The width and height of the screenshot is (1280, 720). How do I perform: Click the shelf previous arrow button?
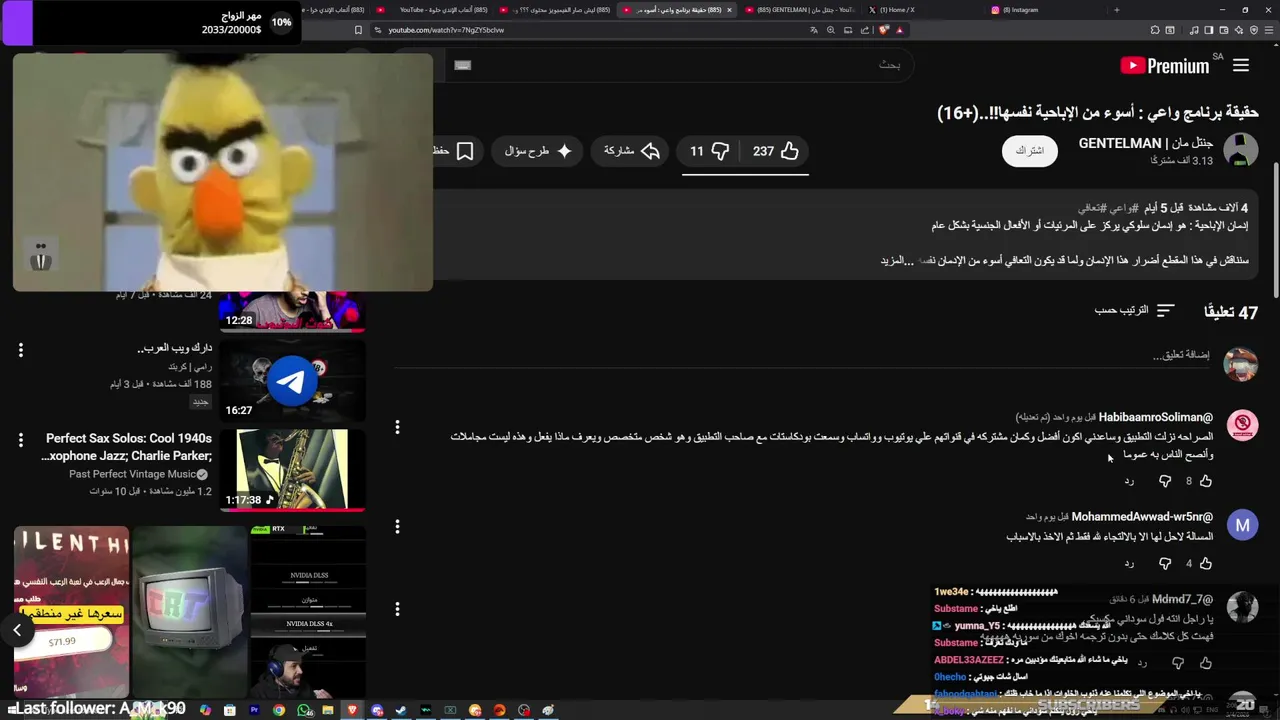(x=17, y=630)
